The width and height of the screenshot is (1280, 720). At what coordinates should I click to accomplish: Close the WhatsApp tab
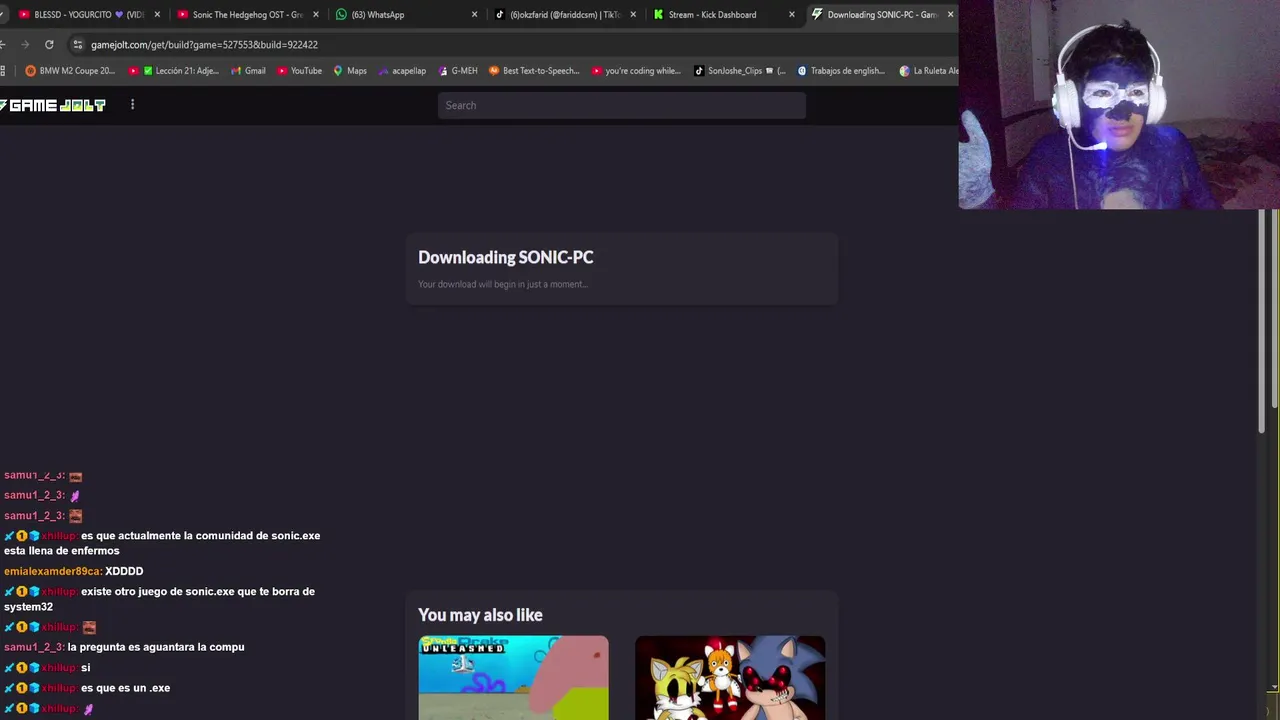[x=474, y=15]
